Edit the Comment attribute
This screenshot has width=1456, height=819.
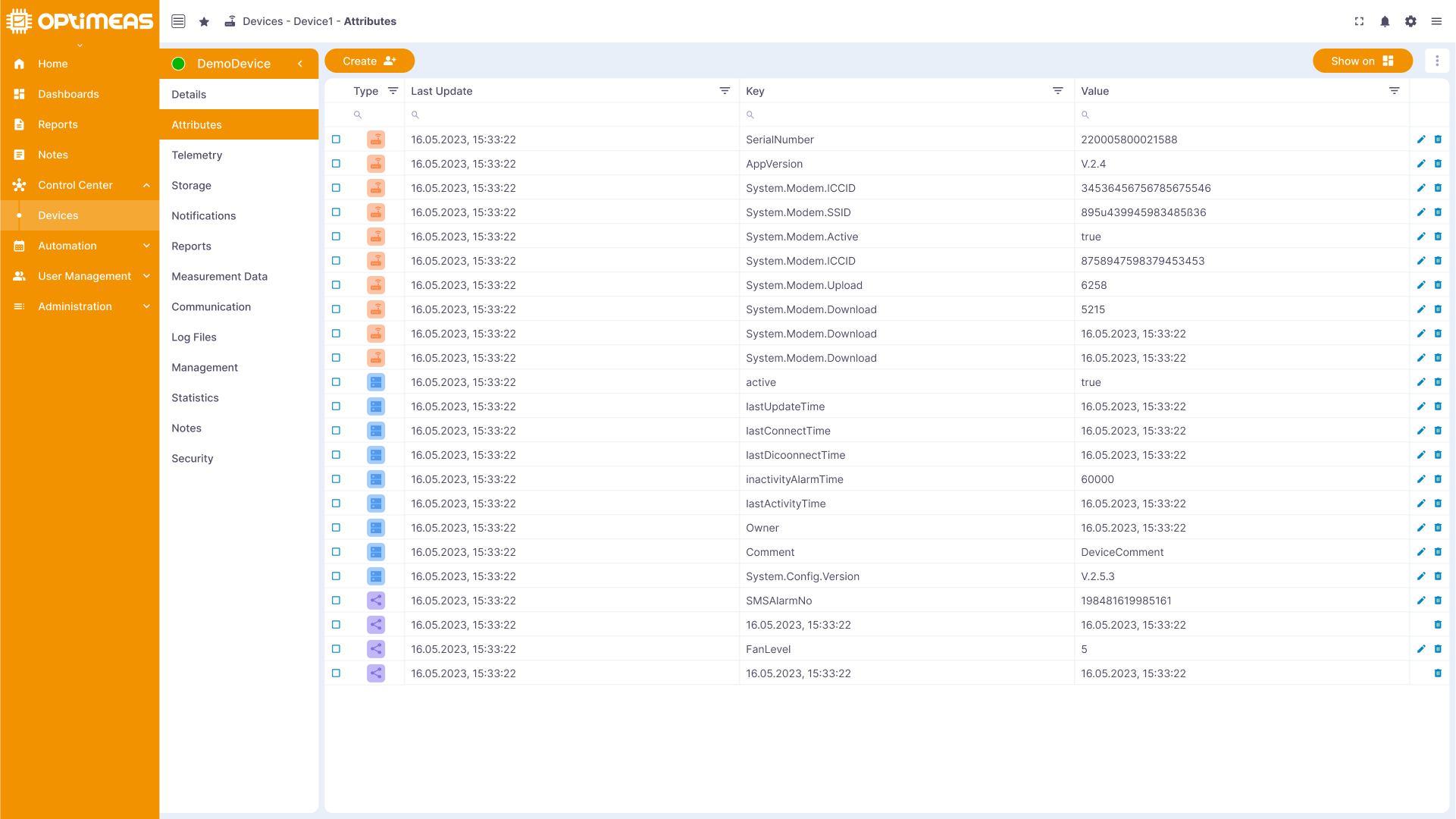click(x=1421, y=552)
